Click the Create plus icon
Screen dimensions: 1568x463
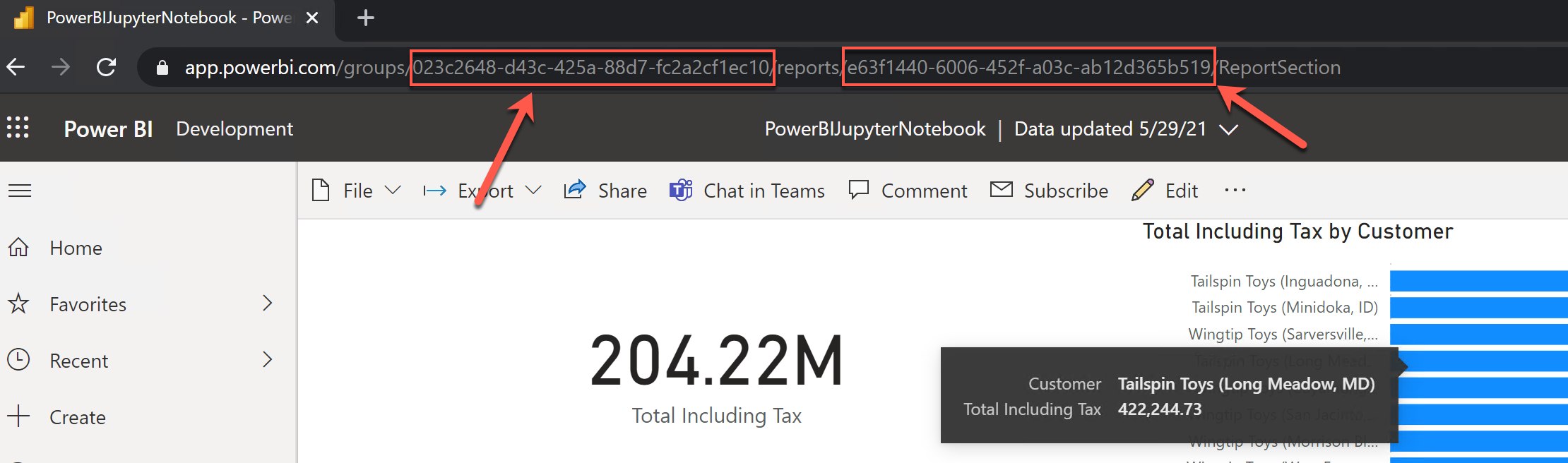[18, 416]
